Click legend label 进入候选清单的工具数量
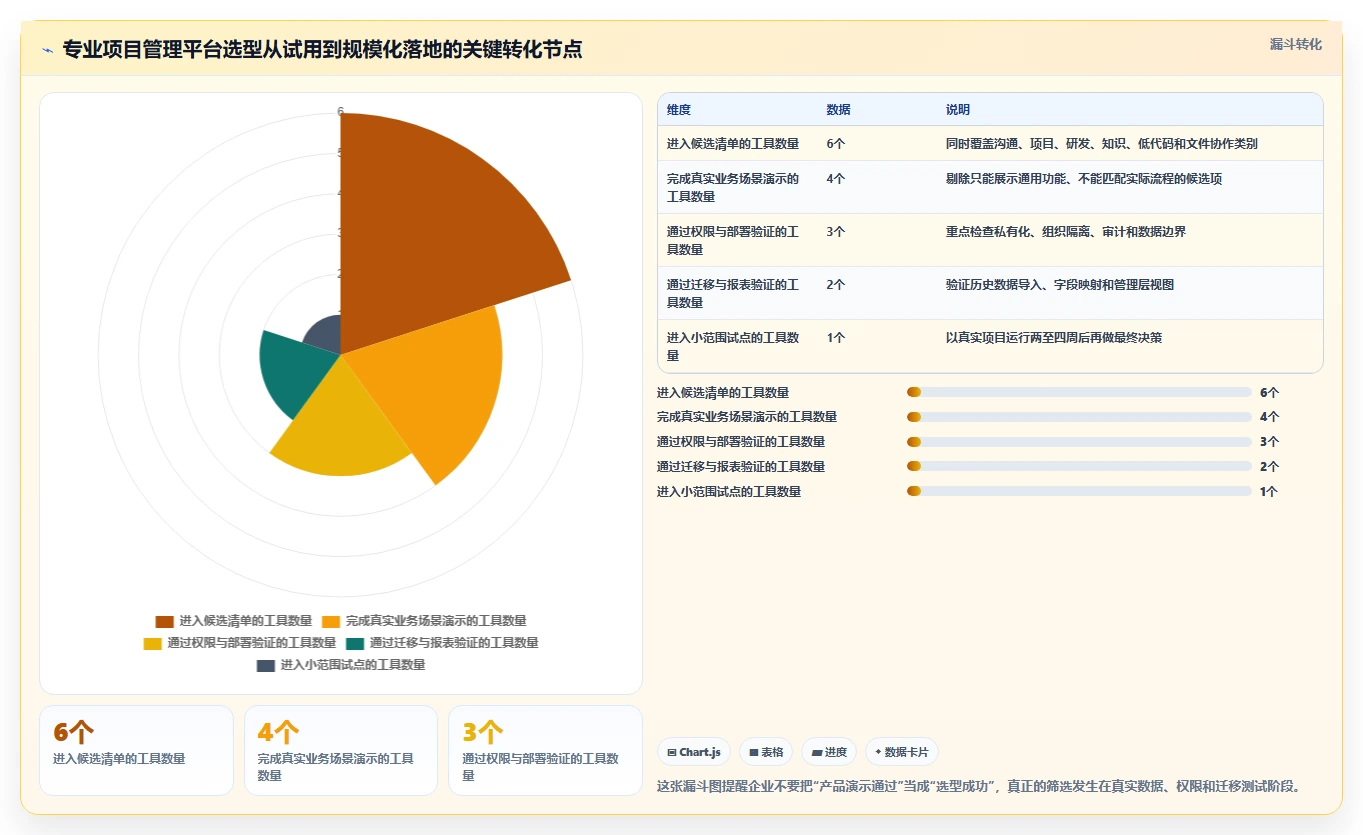The height and width of the screenshot is (835, 1363). point(246,621)
